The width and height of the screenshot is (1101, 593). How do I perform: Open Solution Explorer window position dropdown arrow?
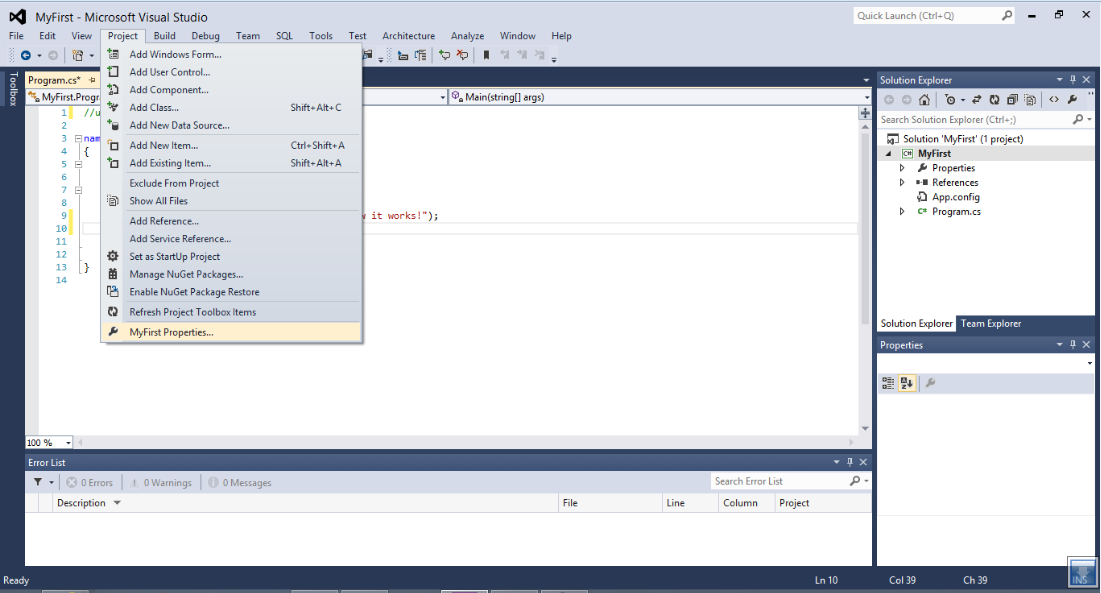coord(1059,80)
